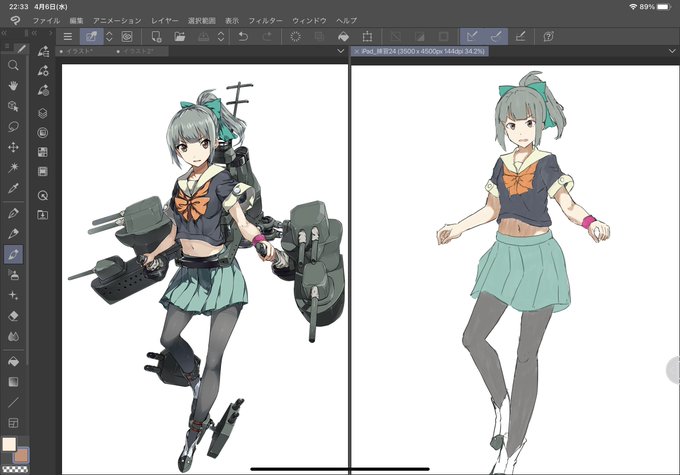The image size is (680, 475).
Task: Click the Scale/Rotate transform icon
Action: (x=367, y=37)
